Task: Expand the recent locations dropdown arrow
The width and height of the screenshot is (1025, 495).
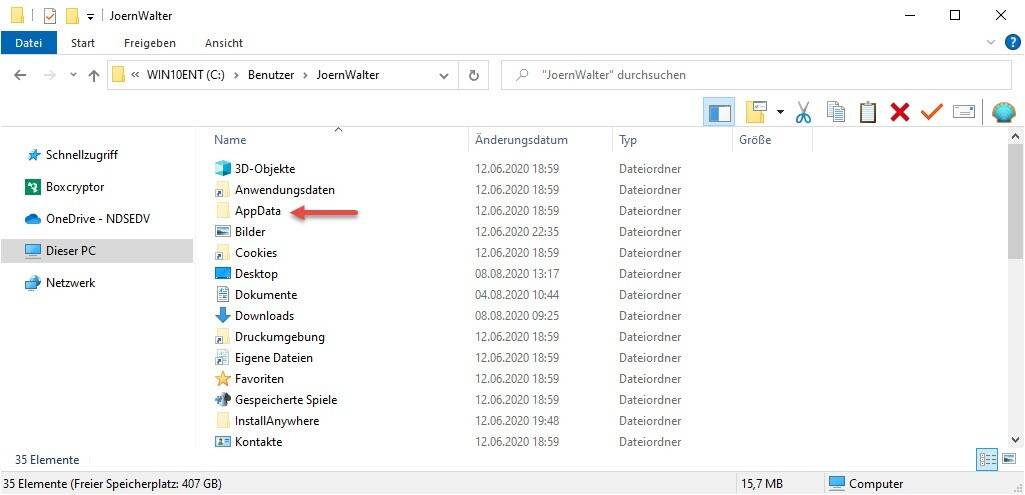Action: (71, 75)
